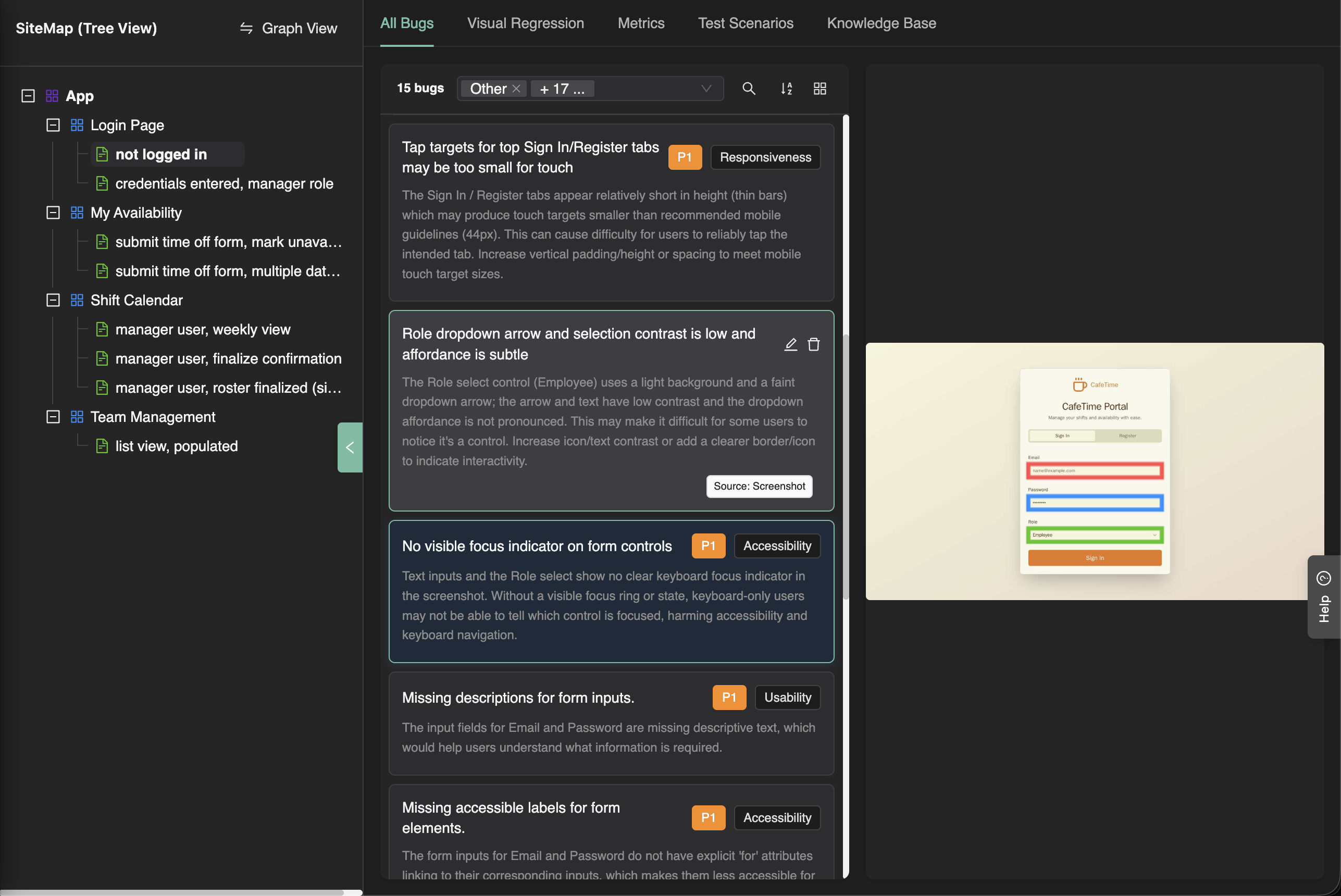Image resolution: width=1341 pixels, height=896 pixels.
Task: Open the CafeTime Portal screenshot thumbnail
Action: tap(1094, 471)
